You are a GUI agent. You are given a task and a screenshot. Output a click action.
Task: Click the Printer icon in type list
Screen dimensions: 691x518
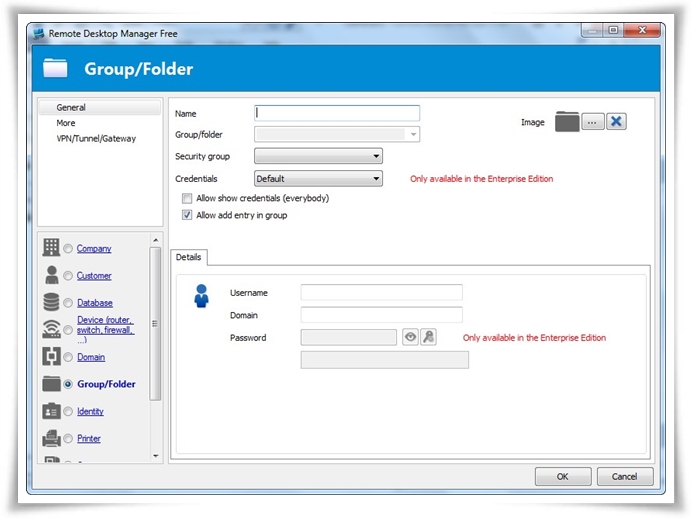pyautogui.click(x=51, y=438)
